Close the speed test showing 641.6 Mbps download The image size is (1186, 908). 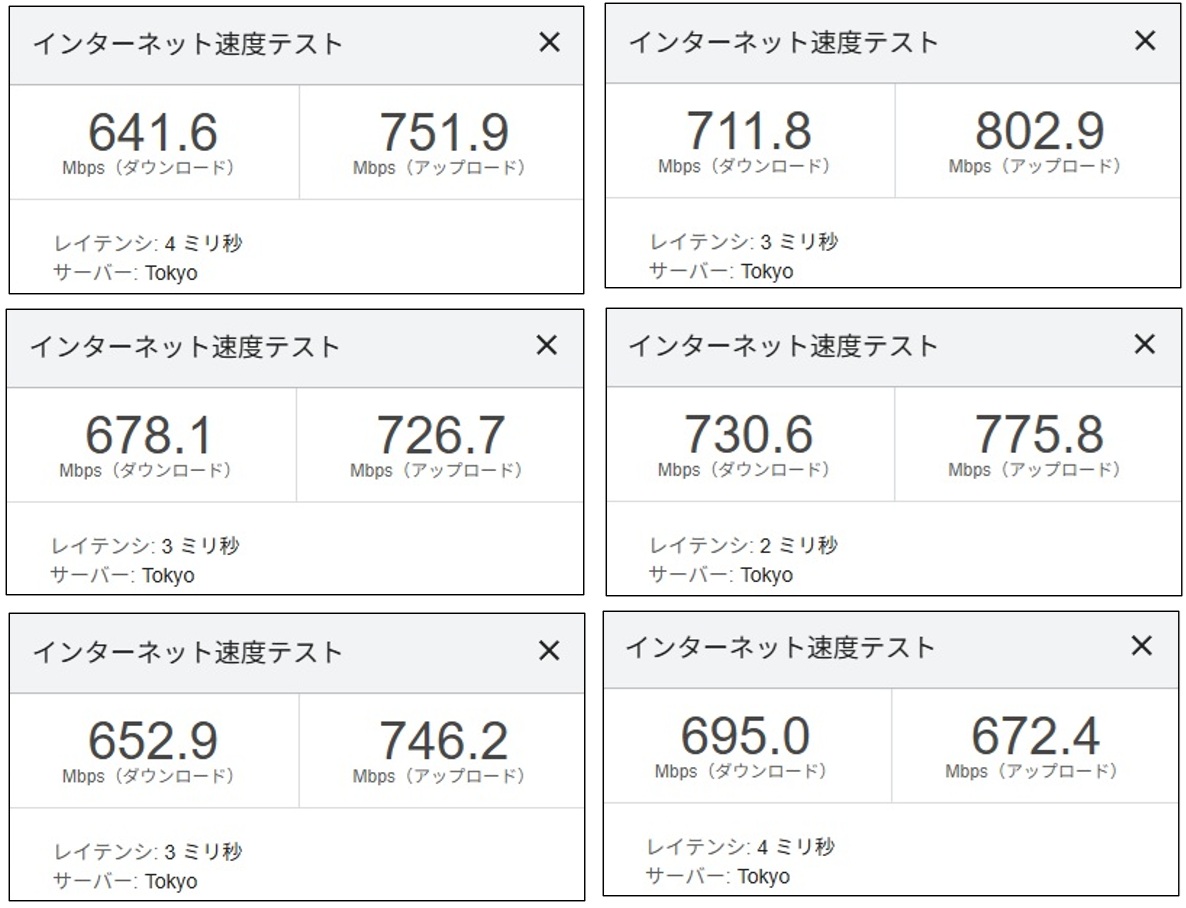point(549,42)
